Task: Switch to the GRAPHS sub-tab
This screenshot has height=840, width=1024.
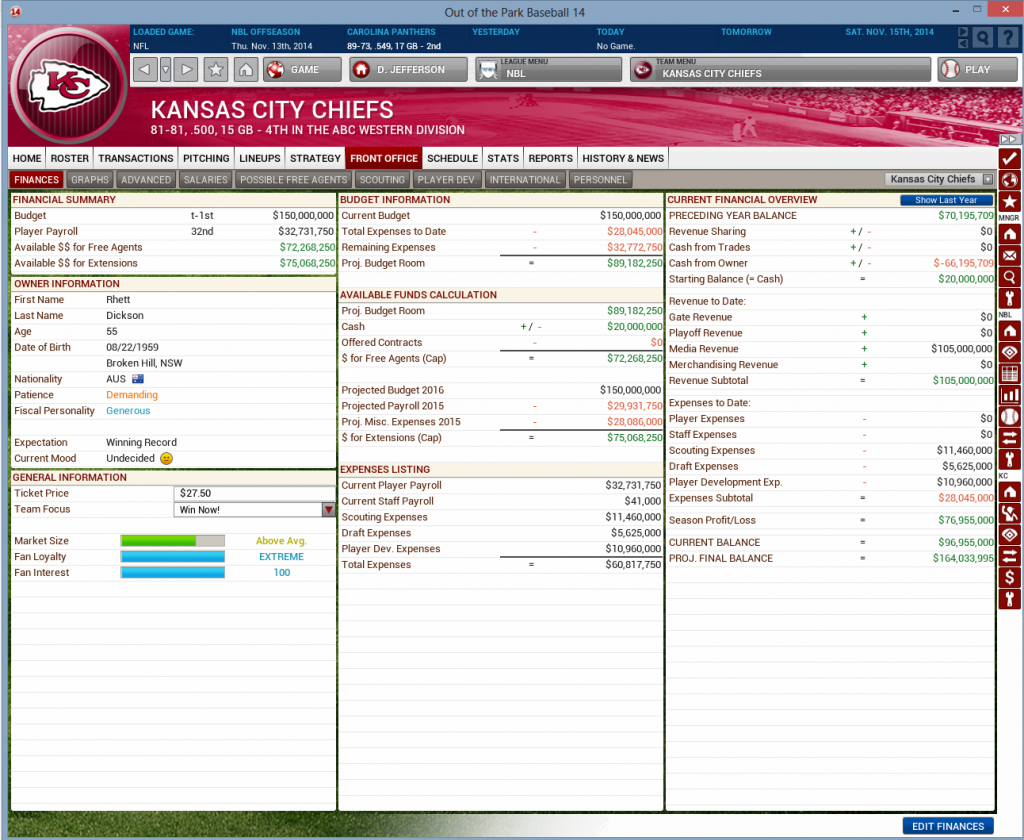Action: [x=90, y=180]
